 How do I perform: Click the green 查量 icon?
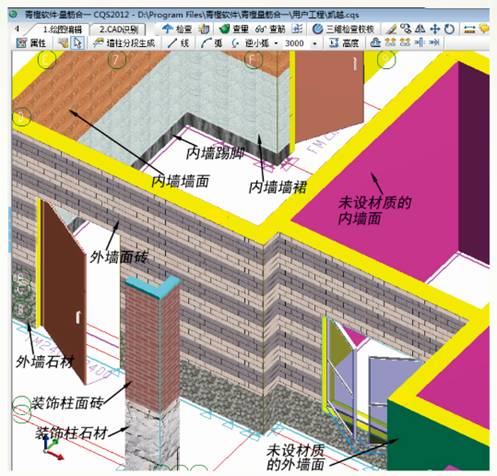pos(225,29)
